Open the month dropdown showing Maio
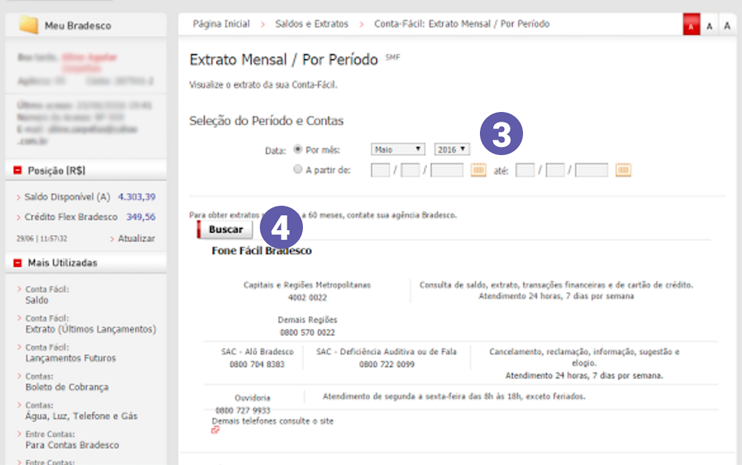The width and height of the screenshot is (742, 465). click(398, 149)
